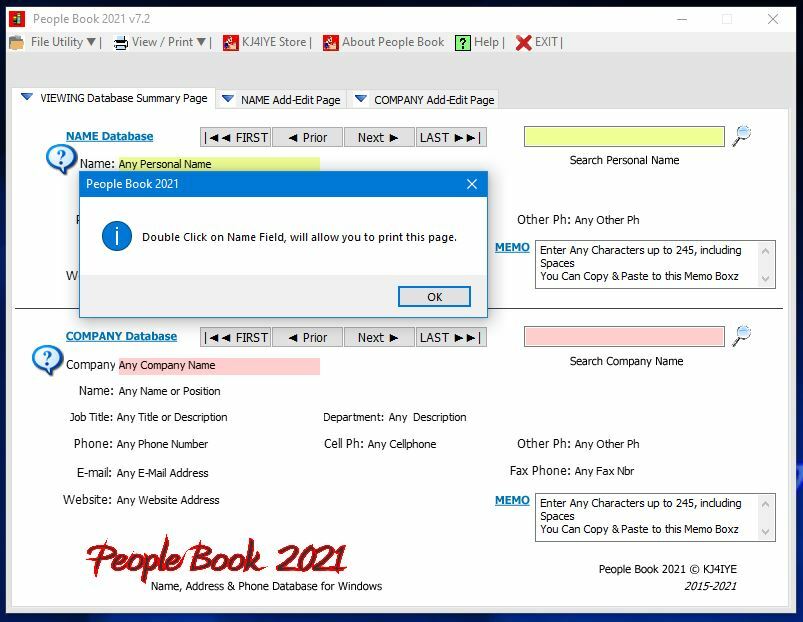Open the MEMO link in COMPANY section
803x622 pixels.
point(512,500)
